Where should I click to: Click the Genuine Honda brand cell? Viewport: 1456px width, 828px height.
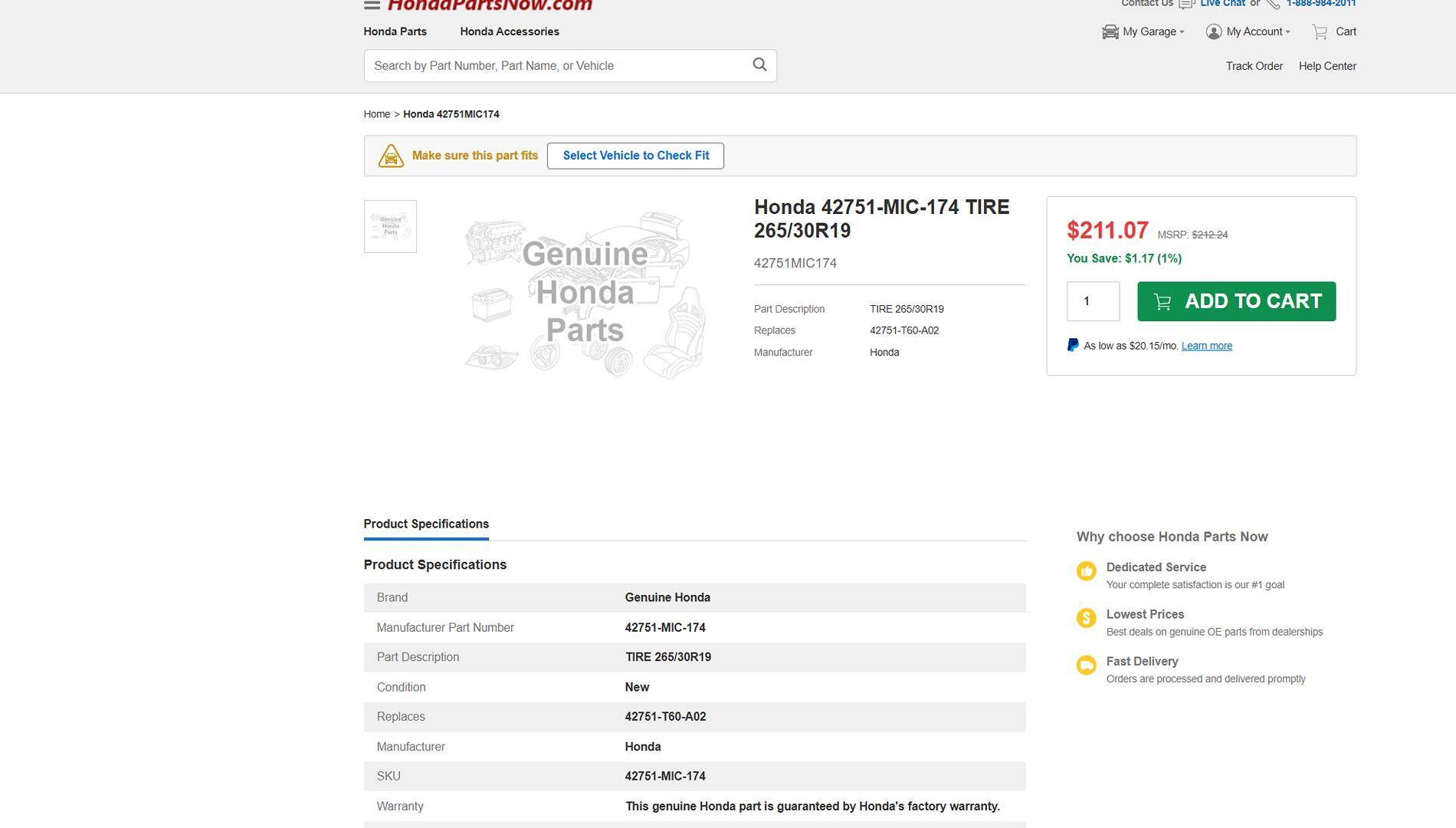[667, 597]
